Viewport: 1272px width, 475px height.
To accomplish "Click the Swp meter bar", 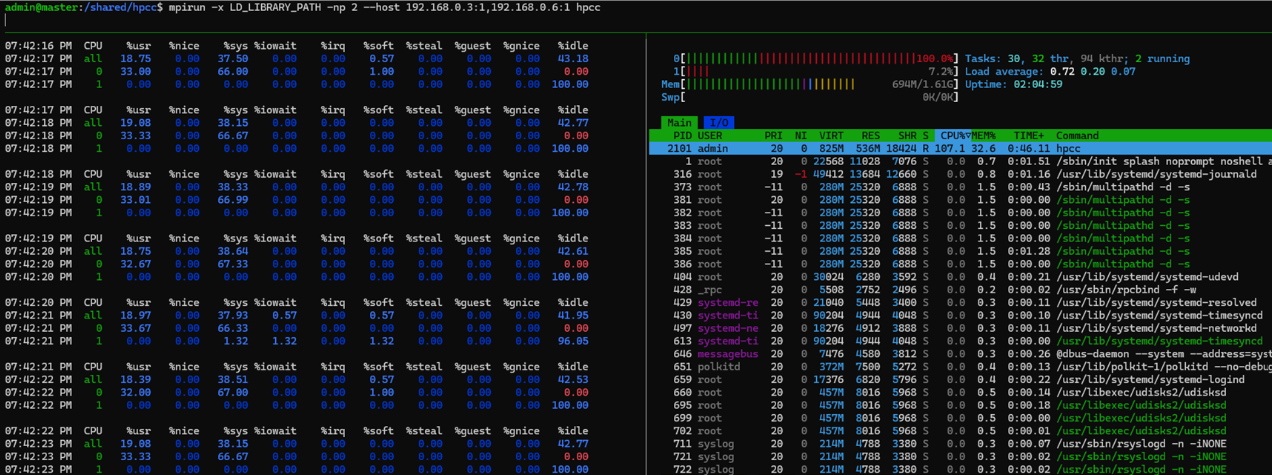I will pyautogui.click(x=809, y=97).
